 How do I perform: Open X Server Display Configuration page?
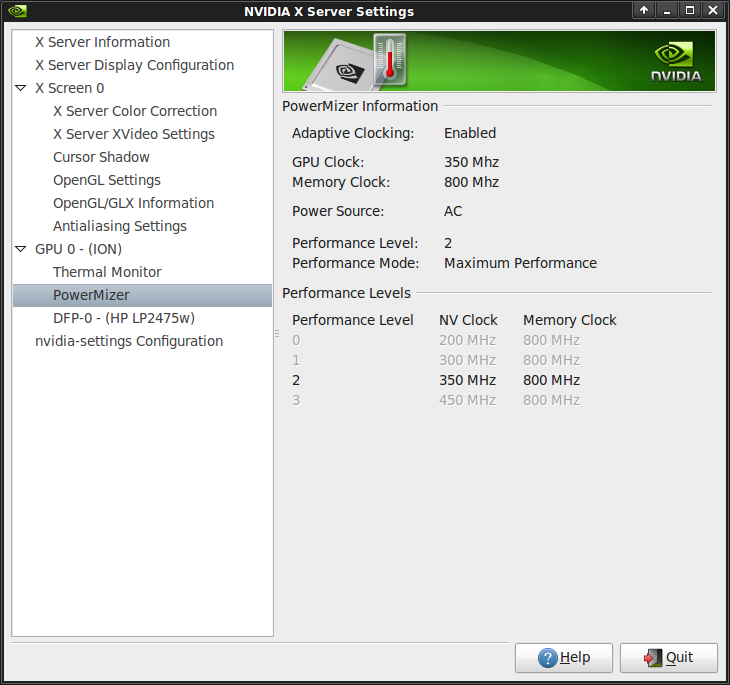135,65
